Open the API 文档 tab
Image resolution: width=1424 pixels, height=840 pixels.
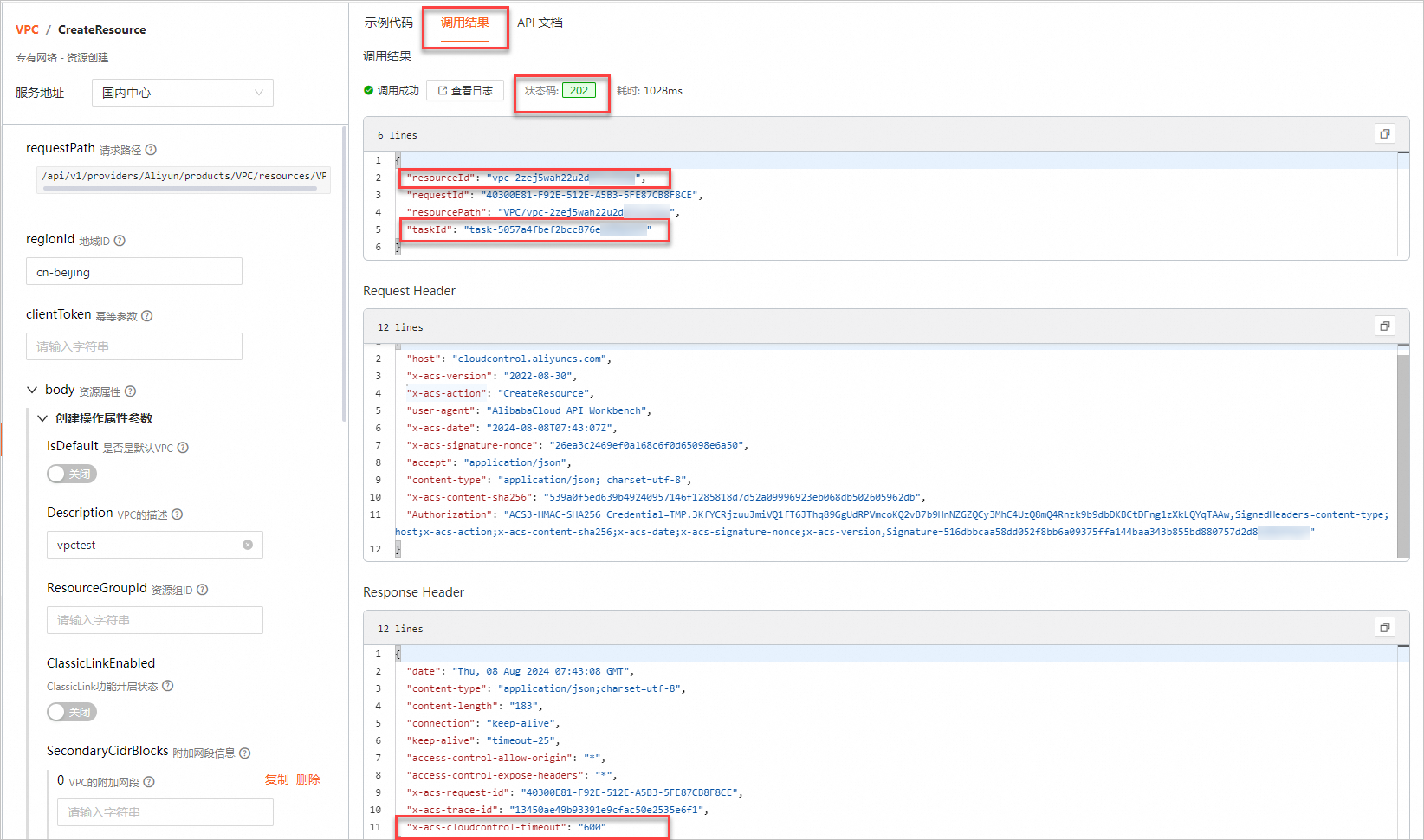(540, 23)
